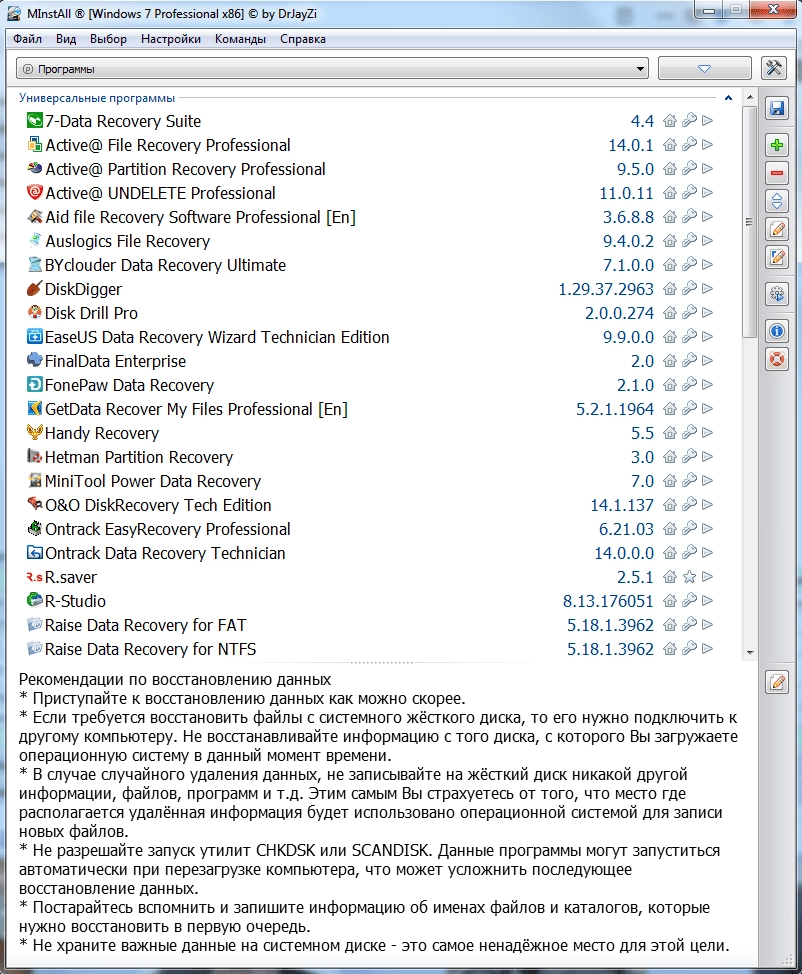802x974 pixels.
Task: Select Active@ UNDELETE Professional entry
Action: [160, 193]
